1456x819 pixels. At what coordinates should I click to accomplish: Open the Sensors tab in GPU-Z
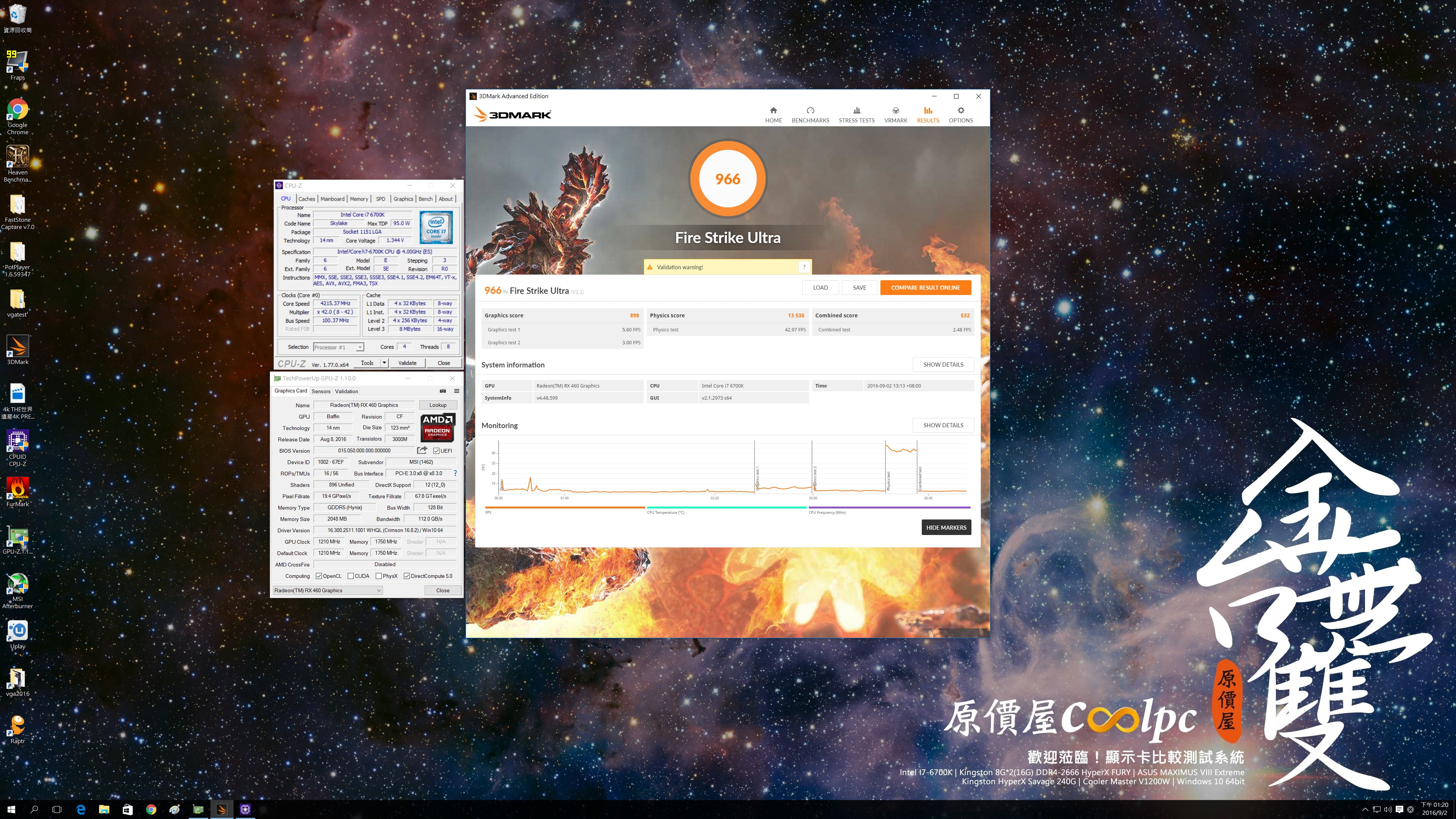click(320, 391)
